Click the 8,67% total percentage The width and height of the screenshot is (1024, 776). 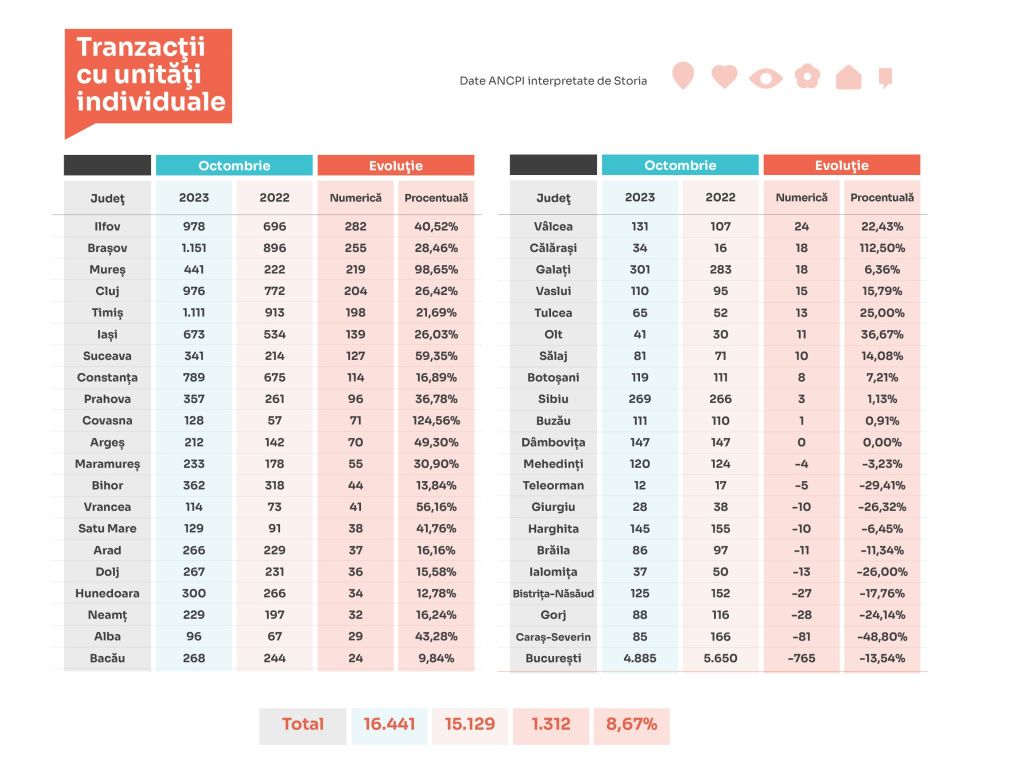tap(632, 726)
